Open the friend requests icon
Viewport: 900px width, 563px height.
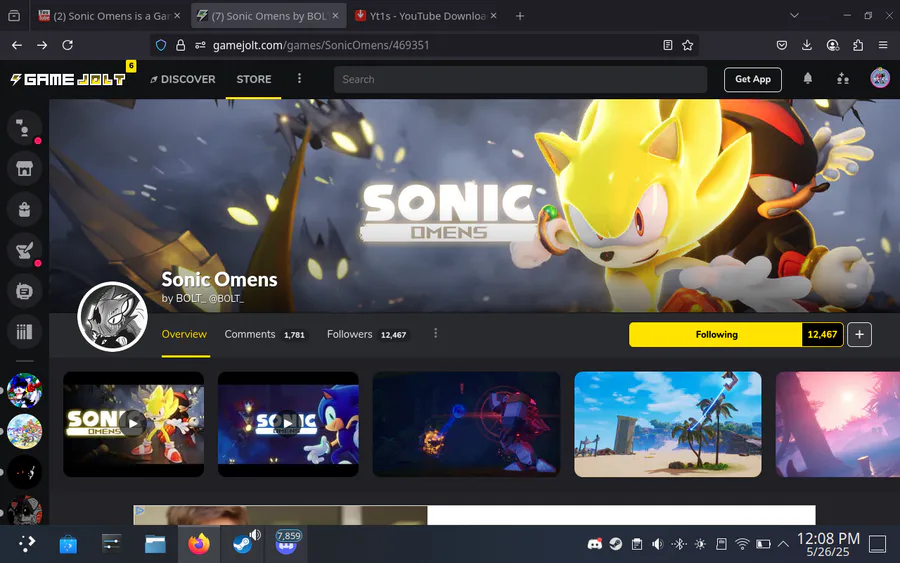[843, 79]
